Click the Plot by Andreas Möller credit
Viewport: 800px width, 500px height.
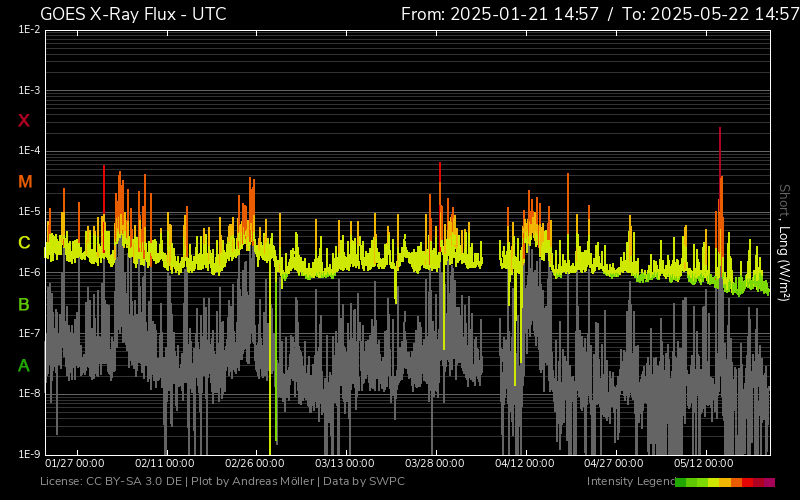pyautogui.click(x=253, y=481)
